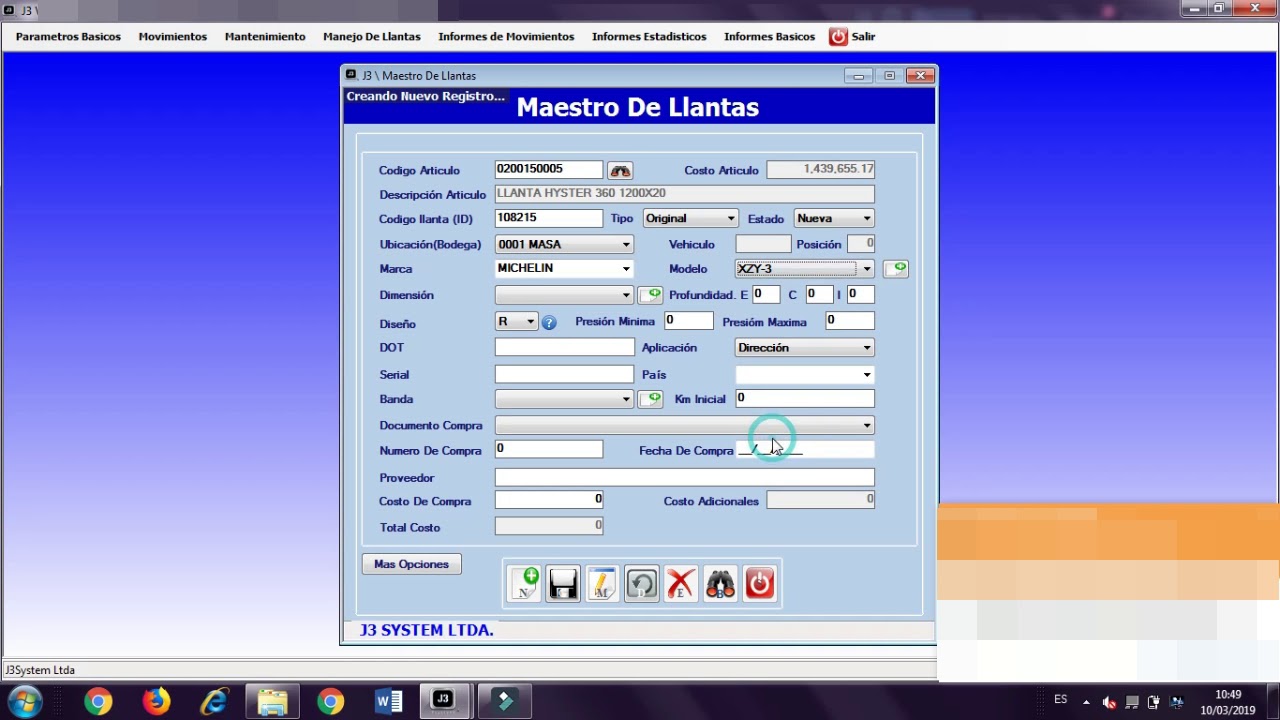
Task: Click the blue help icon next to Diseño
Action: tap(549, 323)
